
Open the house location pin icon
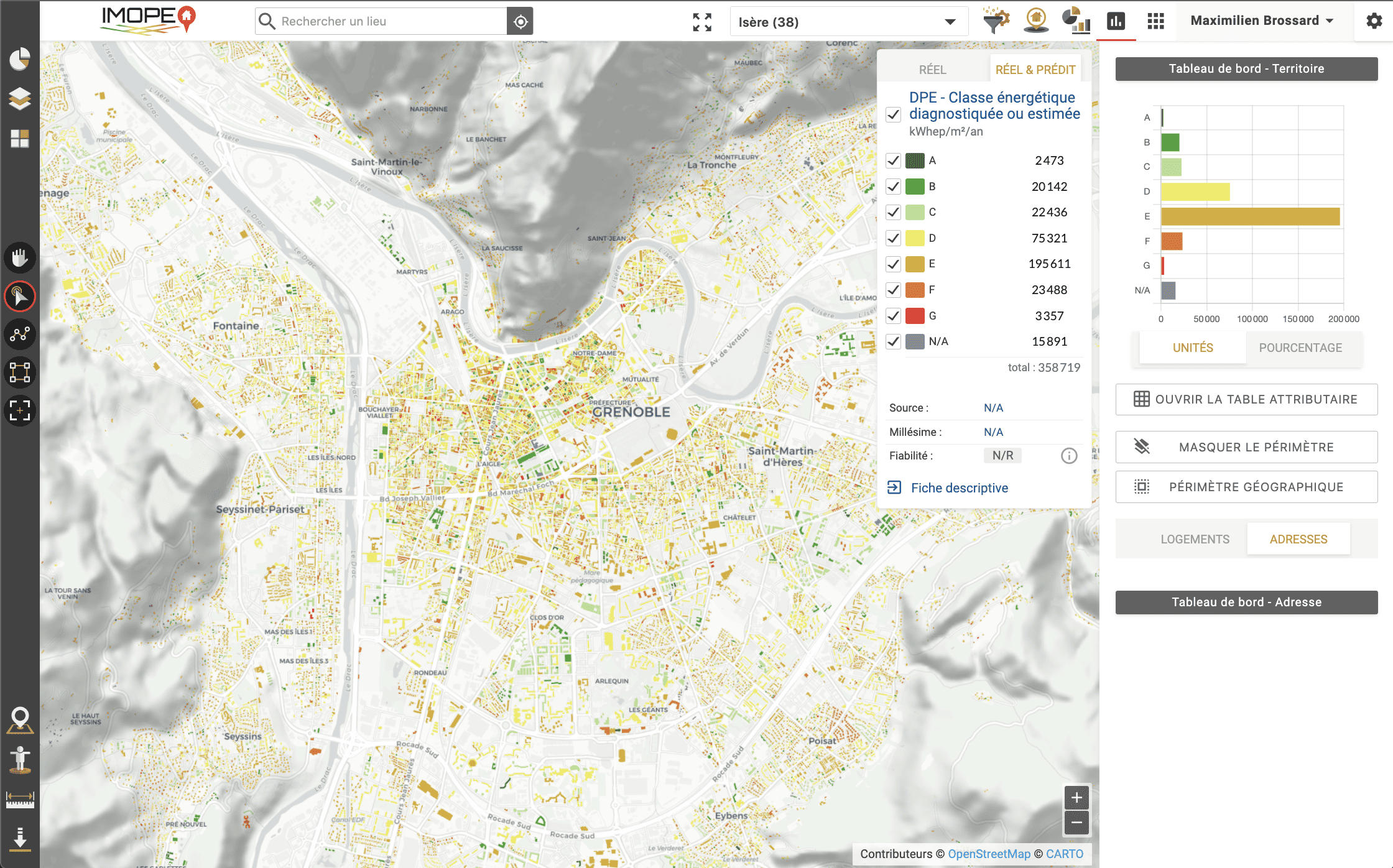tap(1035, 21)
